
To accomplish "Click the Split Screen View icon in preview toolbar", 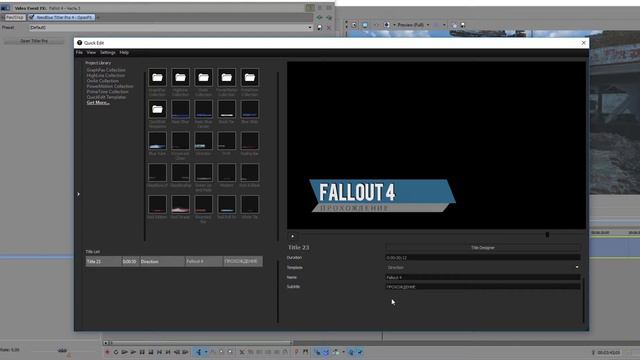I will click(x=387, y=25).
